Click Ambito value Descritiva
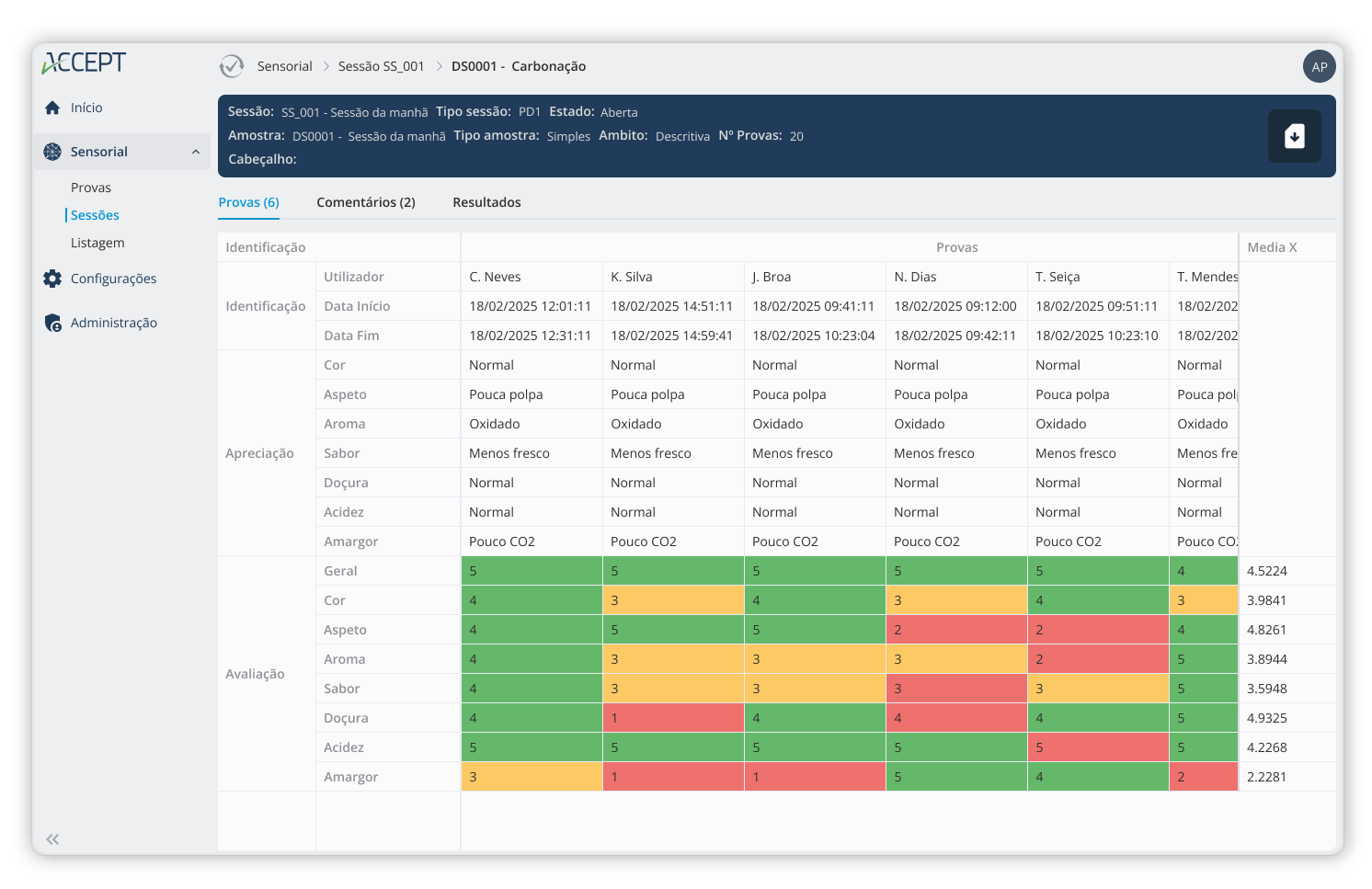 point(682,136)
